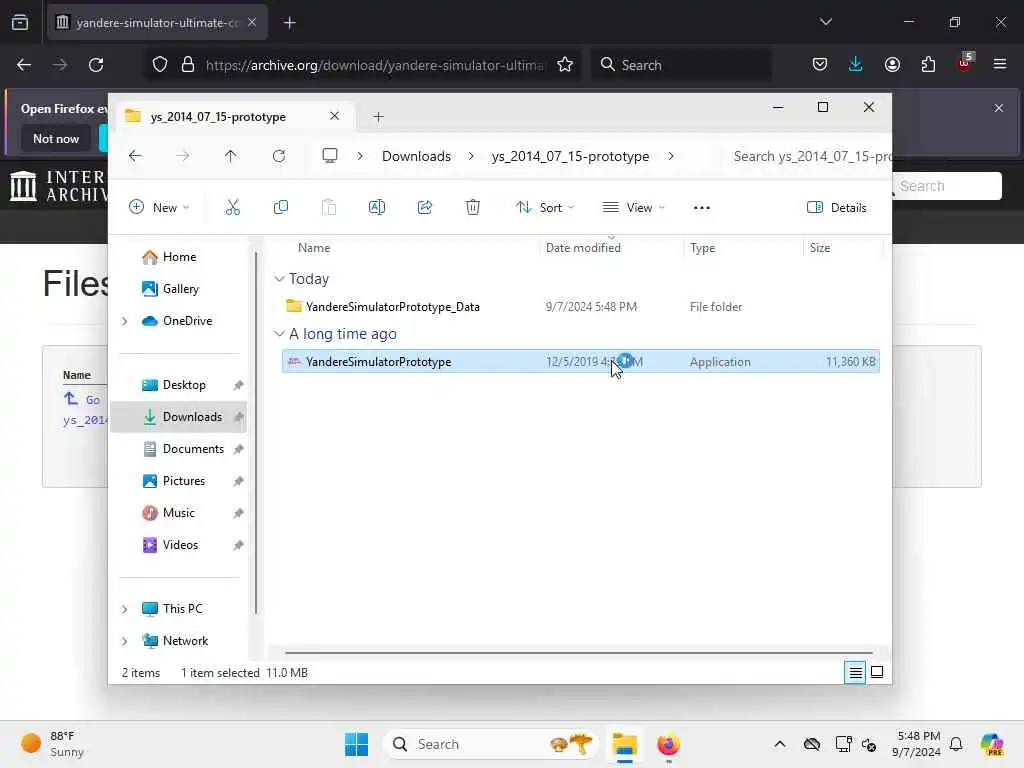Click chevron after Downloads in address bar

tap(471, 156)
